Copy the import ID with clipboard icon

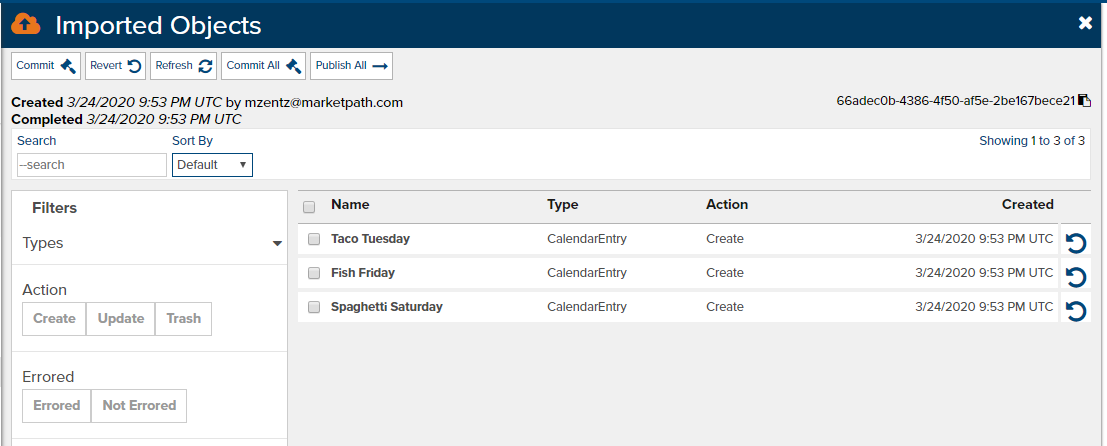click(1085, 101)
